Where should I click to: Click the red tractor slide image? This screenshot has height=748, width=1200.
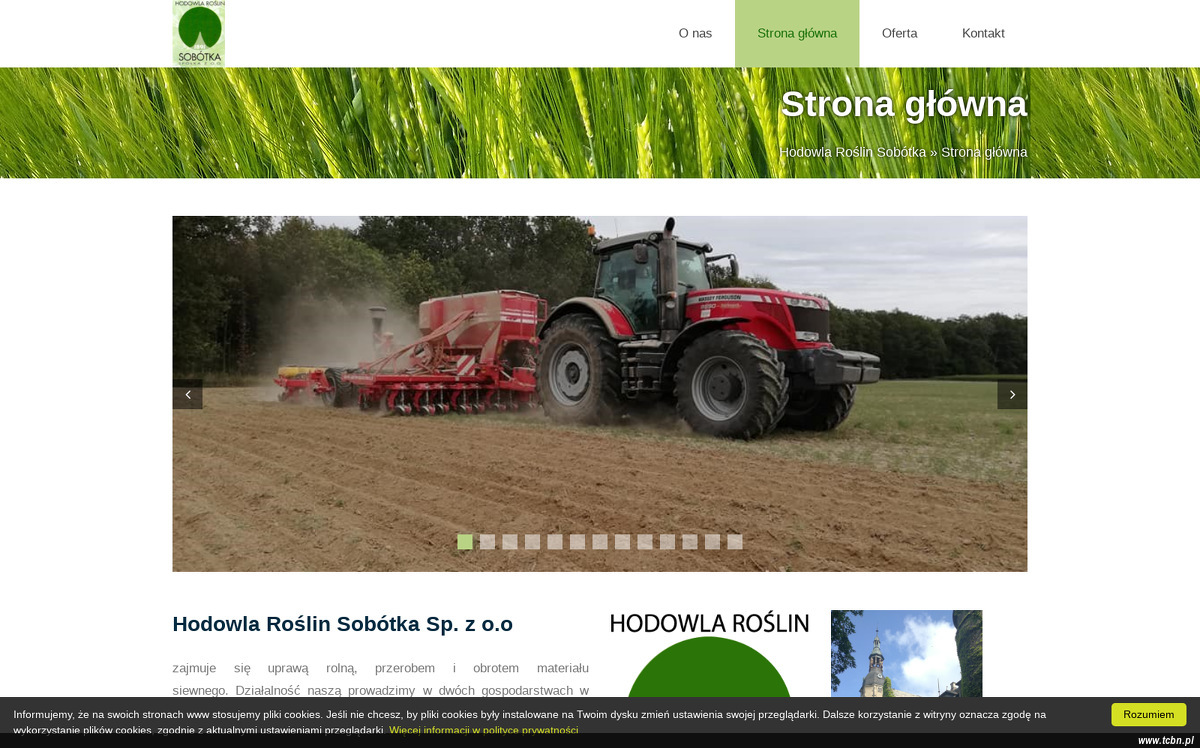600,394
